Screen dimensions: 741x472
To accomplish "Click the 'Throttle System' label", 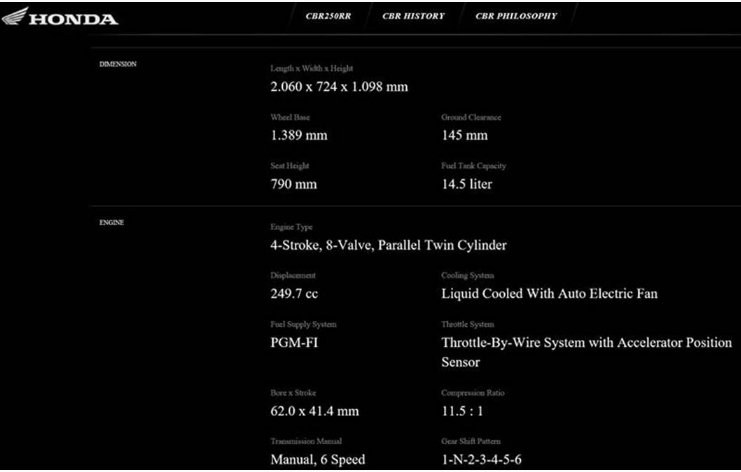I will tap(467, 325).
